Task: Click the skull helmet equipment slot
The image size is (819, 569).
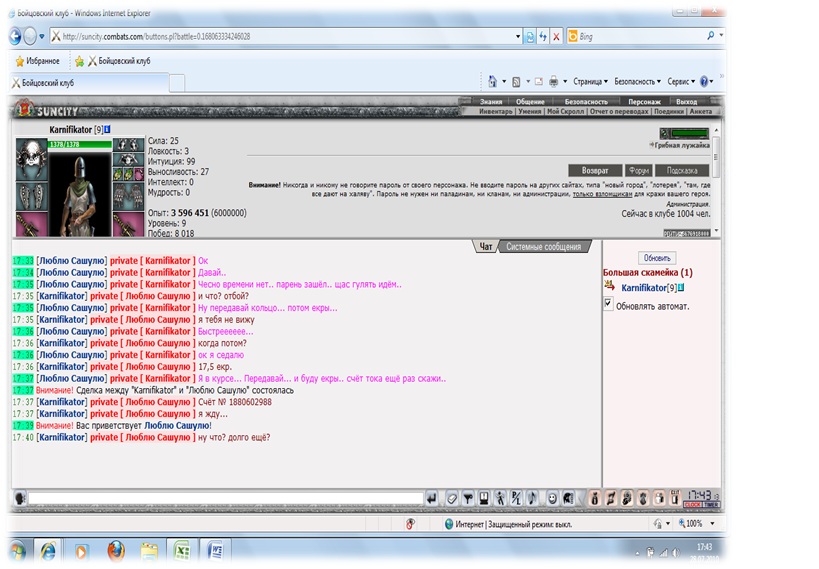Action: click(31, 159)
